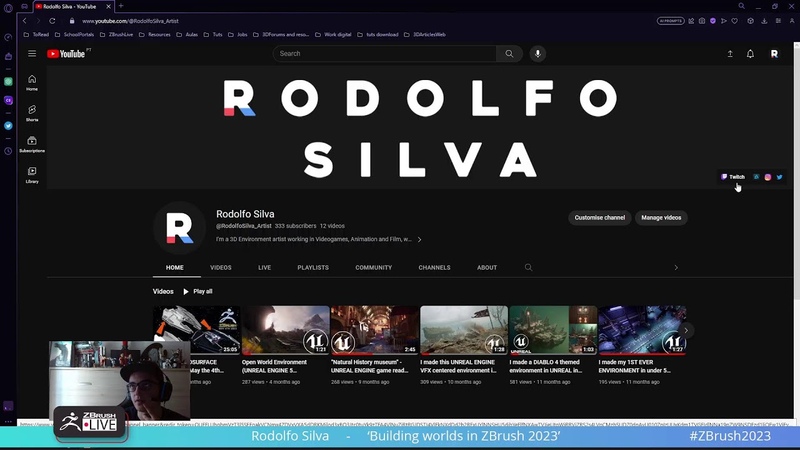Open History clock in Opera sidebar
This screenshot has width=800, height=450.
[x=8, y=151]
